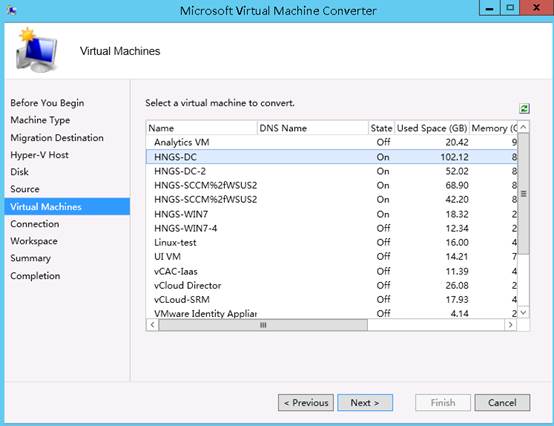Go back with the Previous button

point(306,403)
